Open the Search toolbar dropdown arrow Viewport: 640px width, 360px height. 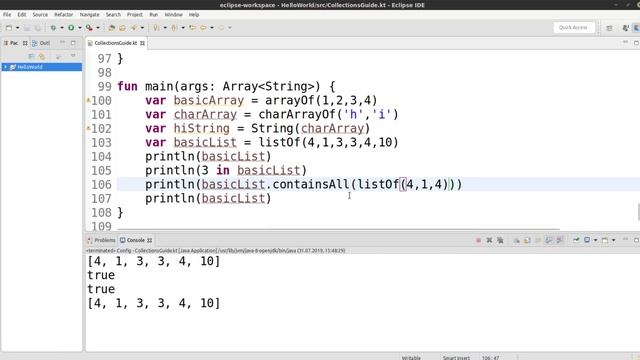coord(142,28)
